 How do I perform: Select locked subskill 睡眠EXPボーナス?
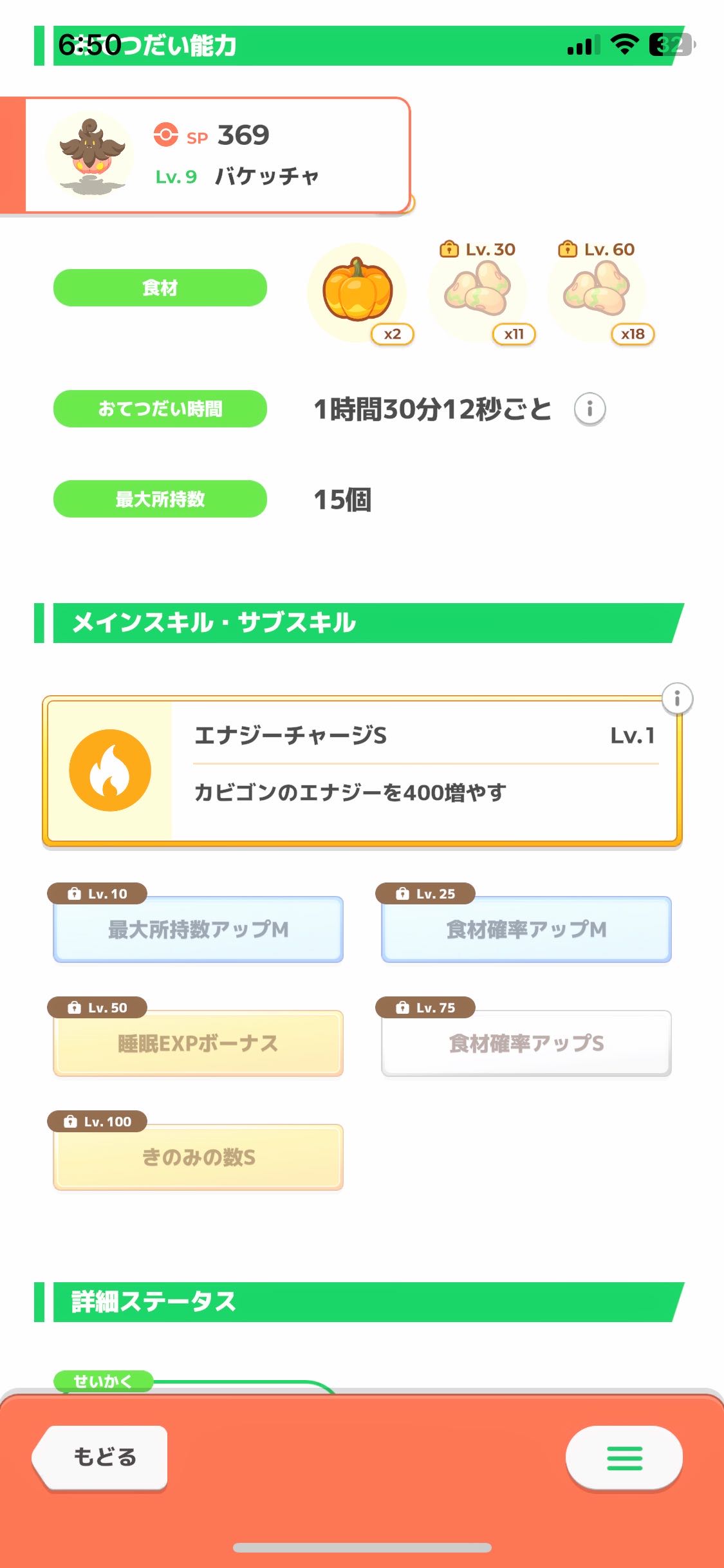click(x=198, y=1043)
